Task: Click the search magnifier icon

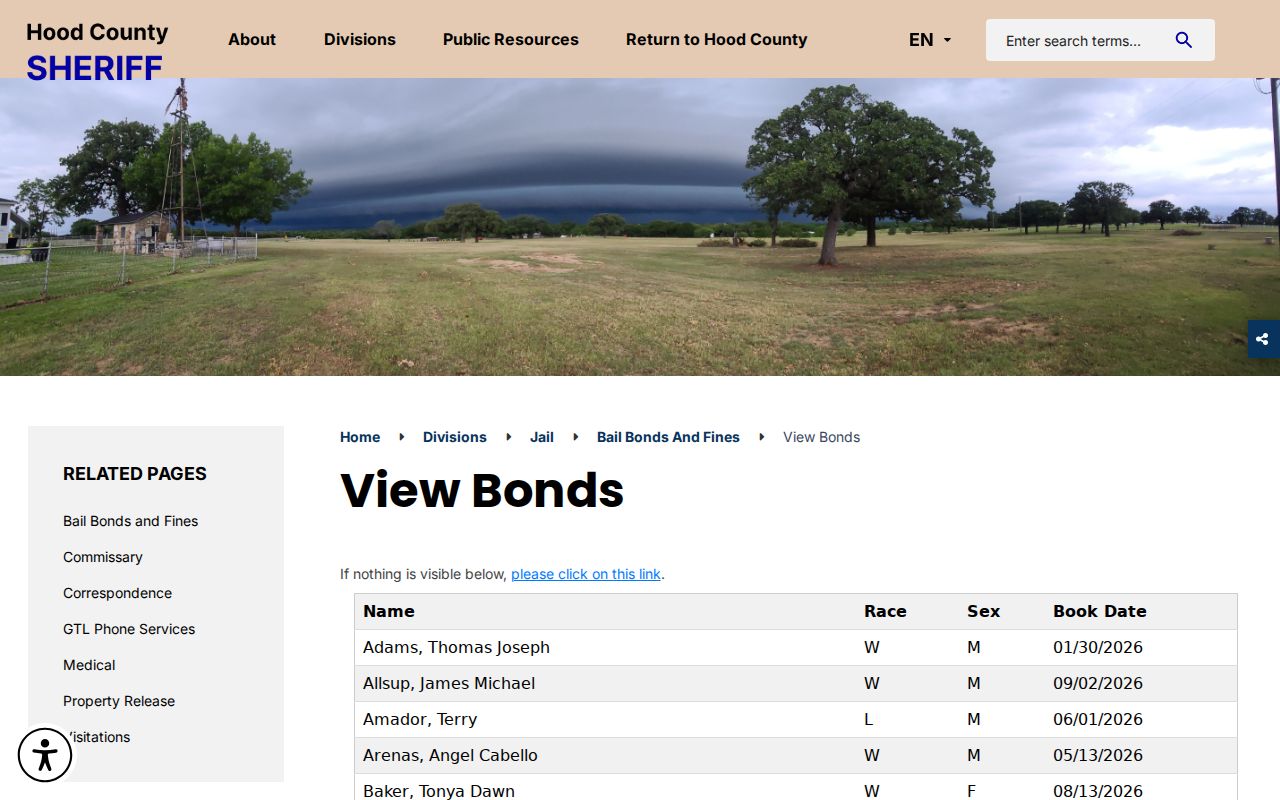Action: [x=1184, y=40]
